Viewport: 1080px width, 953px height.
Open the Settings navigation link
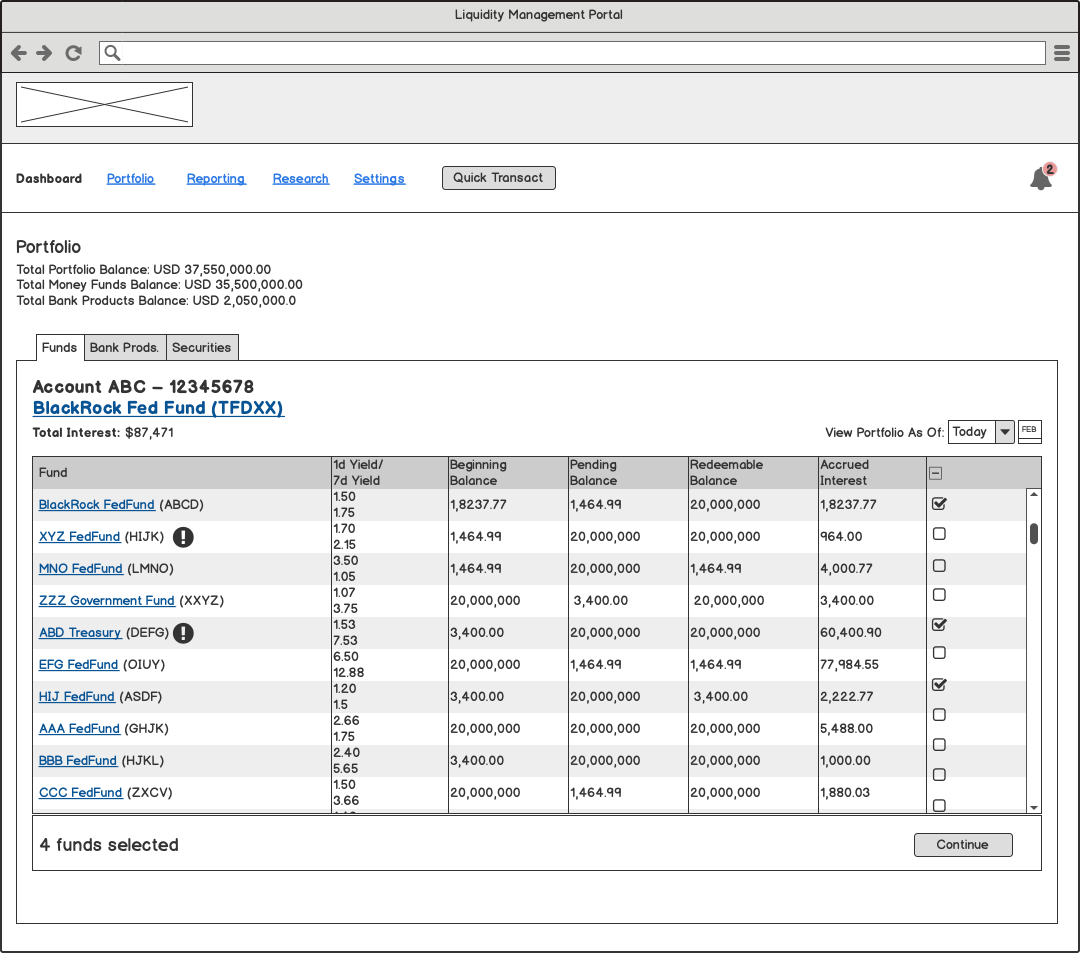point(380,178)
